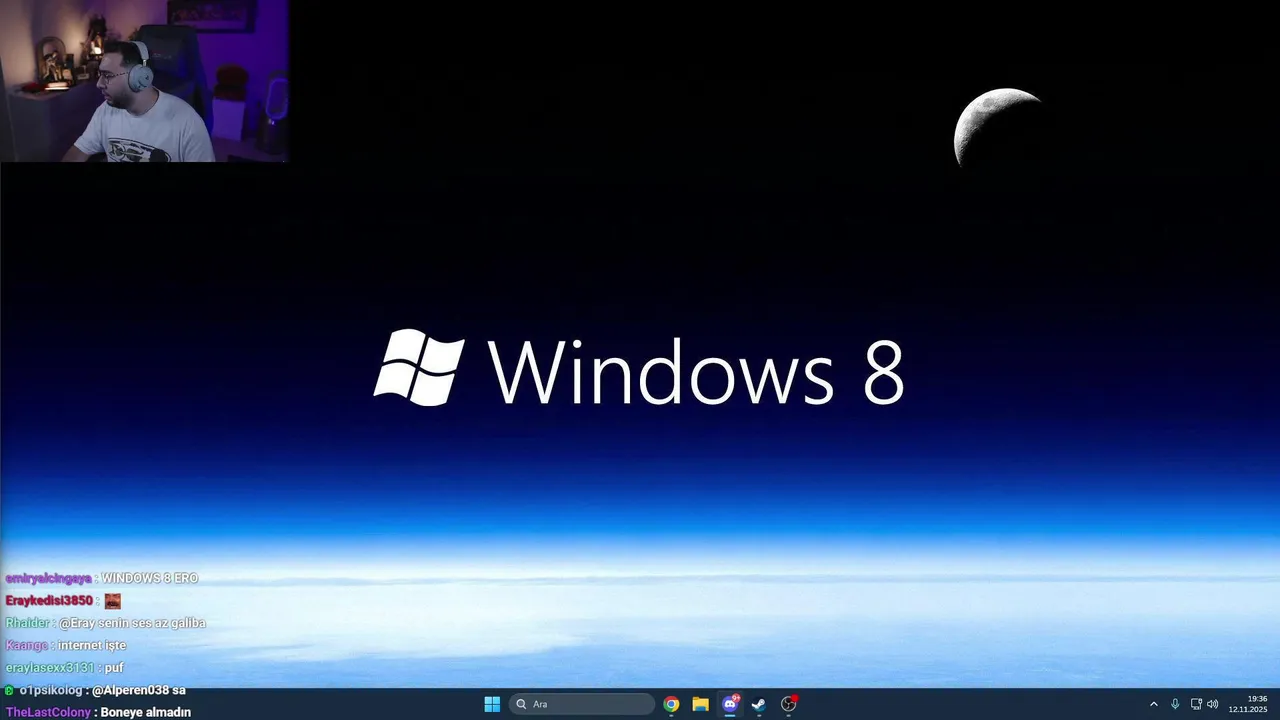The image size is (1280, 720).
Task: Open Discord from the taskbar
Action: click(x=730, y=704)
